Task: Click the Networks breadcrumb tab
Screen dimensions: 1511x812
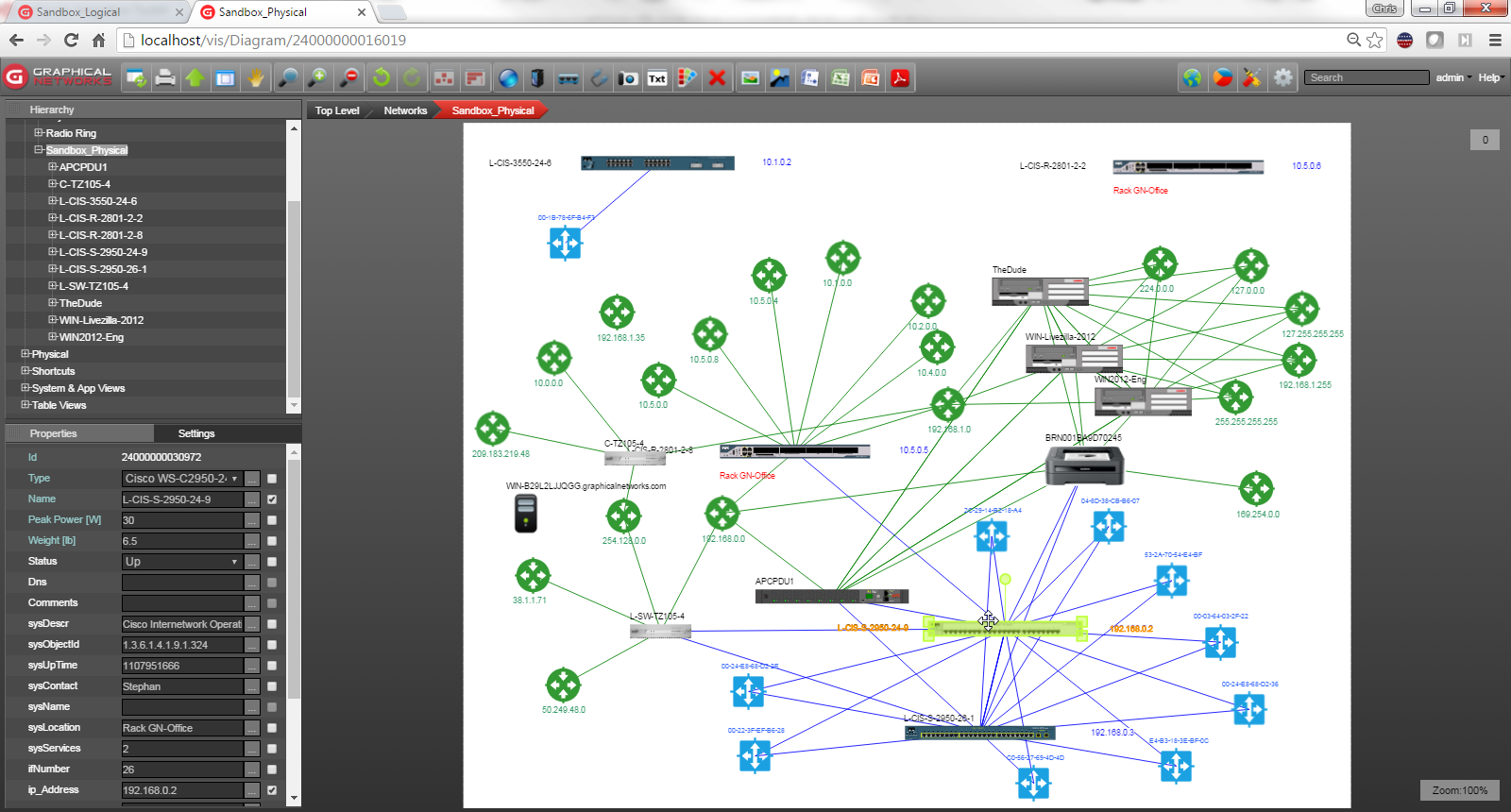Action: point(405,110)
